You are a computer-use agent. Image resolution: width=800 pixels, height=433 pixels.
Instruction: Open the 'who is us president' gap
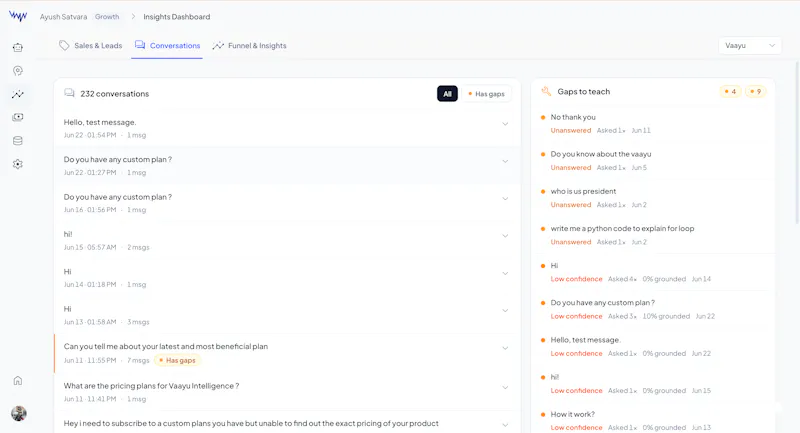pos(653,198)
